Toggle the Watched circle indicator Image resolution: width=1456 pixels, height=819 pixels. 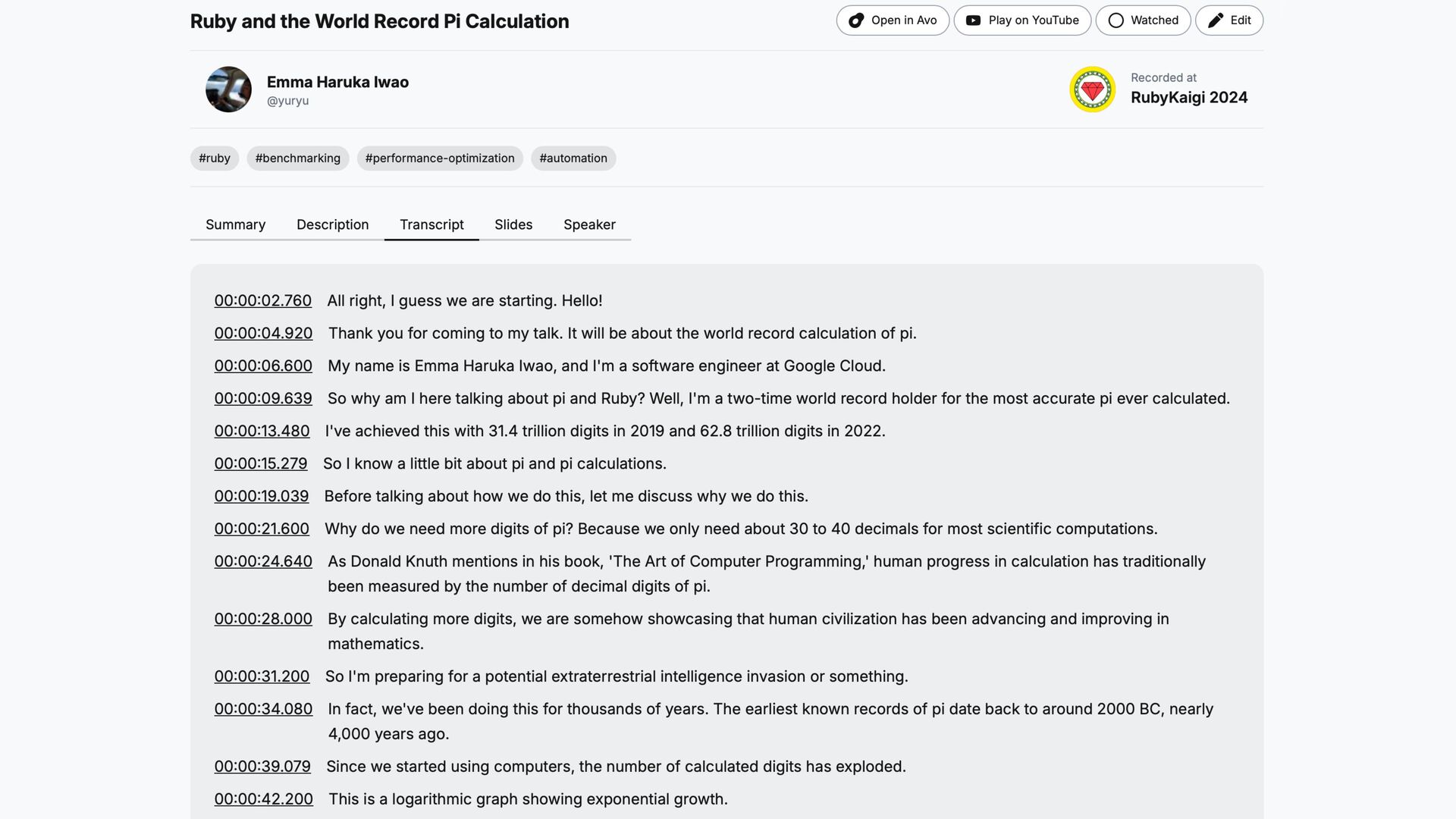1116,20
